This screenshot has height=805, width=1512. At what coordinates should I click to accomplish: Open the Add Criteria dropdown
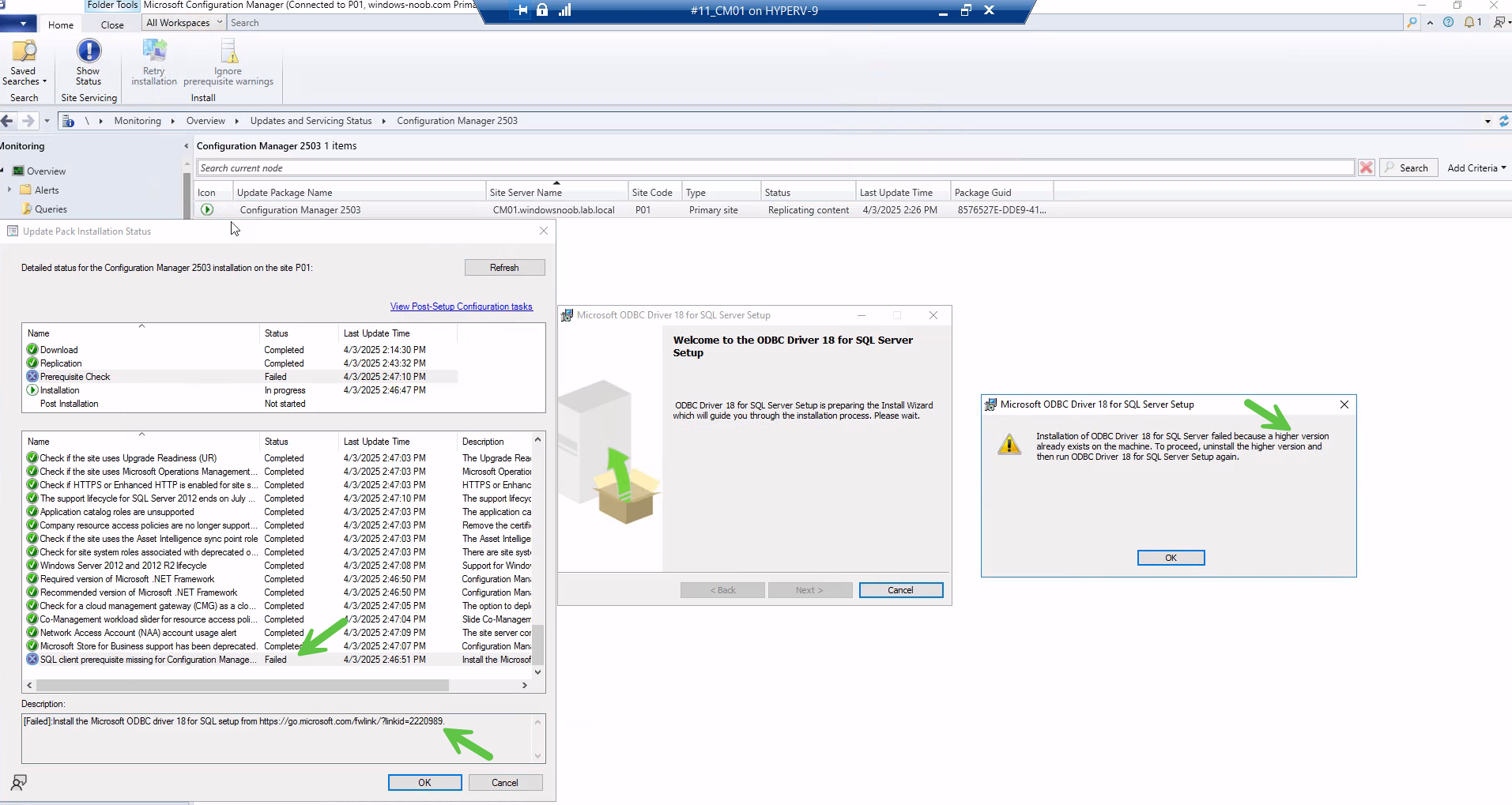pyautogui.click(x=1476, y=168)
